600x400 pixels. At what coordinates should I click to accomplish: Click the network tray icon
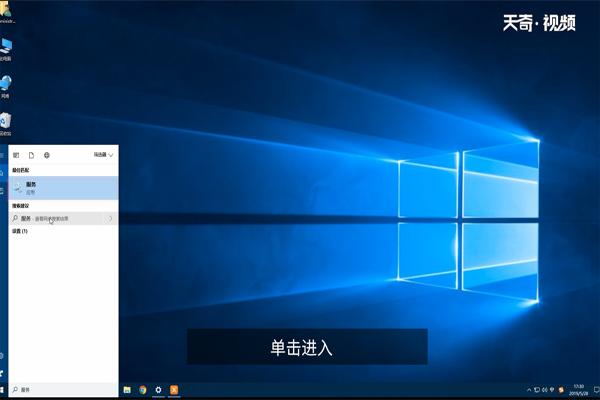point(537,390)
